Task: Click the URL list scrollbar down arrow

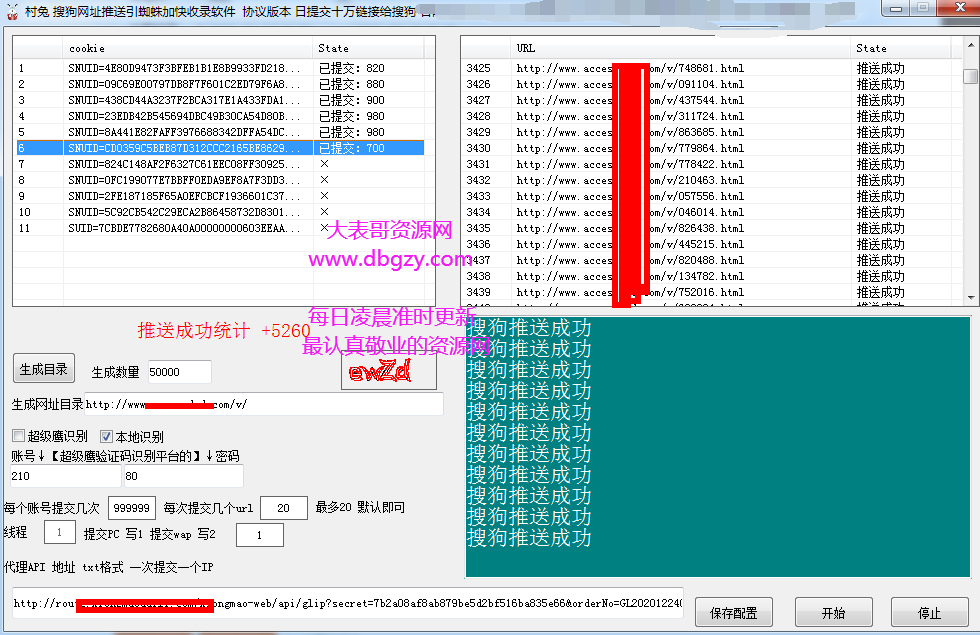Action: point(970,297)
